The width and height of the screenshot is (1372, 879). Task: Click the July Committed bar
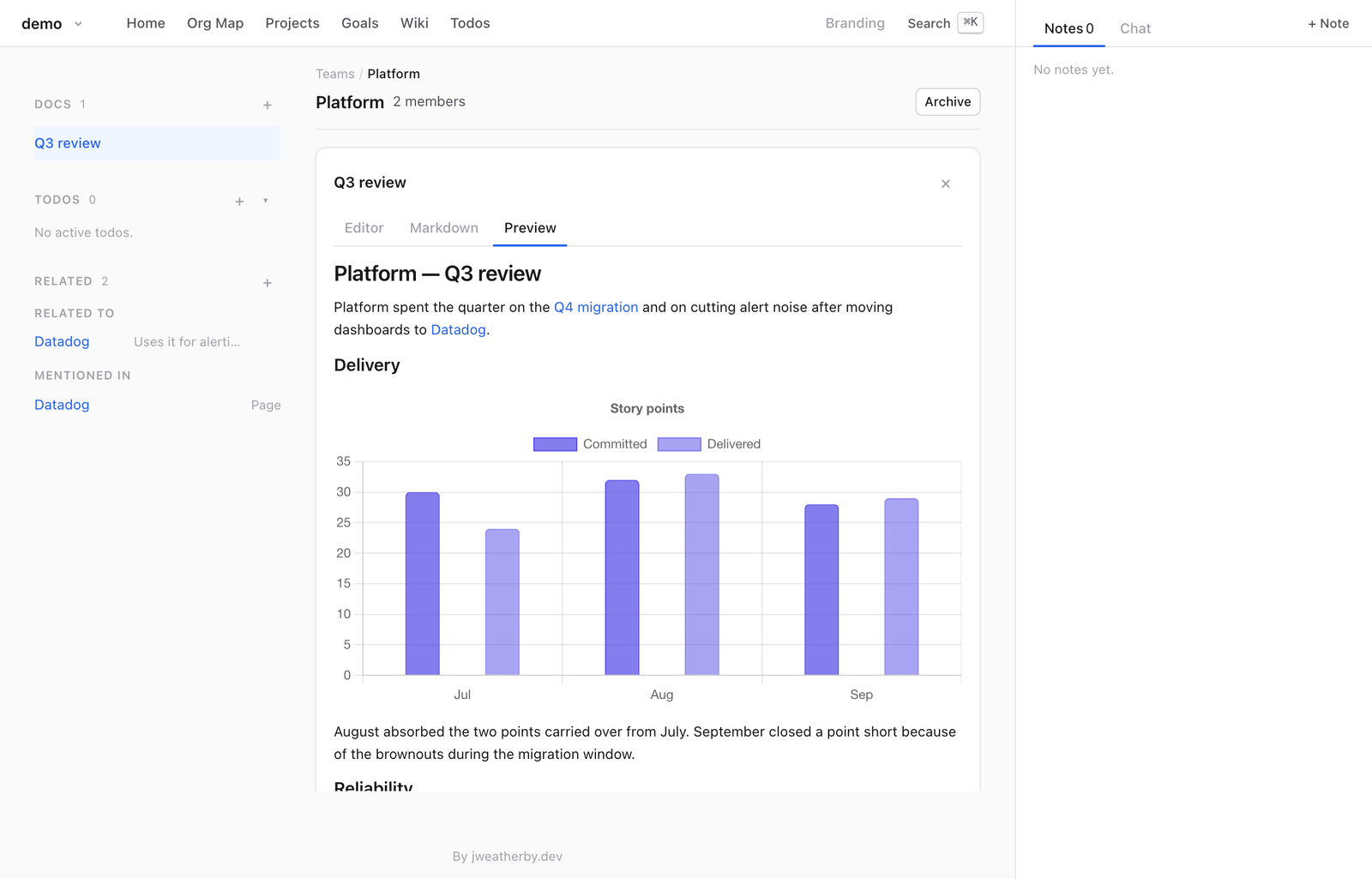click(x=423, y=584)
